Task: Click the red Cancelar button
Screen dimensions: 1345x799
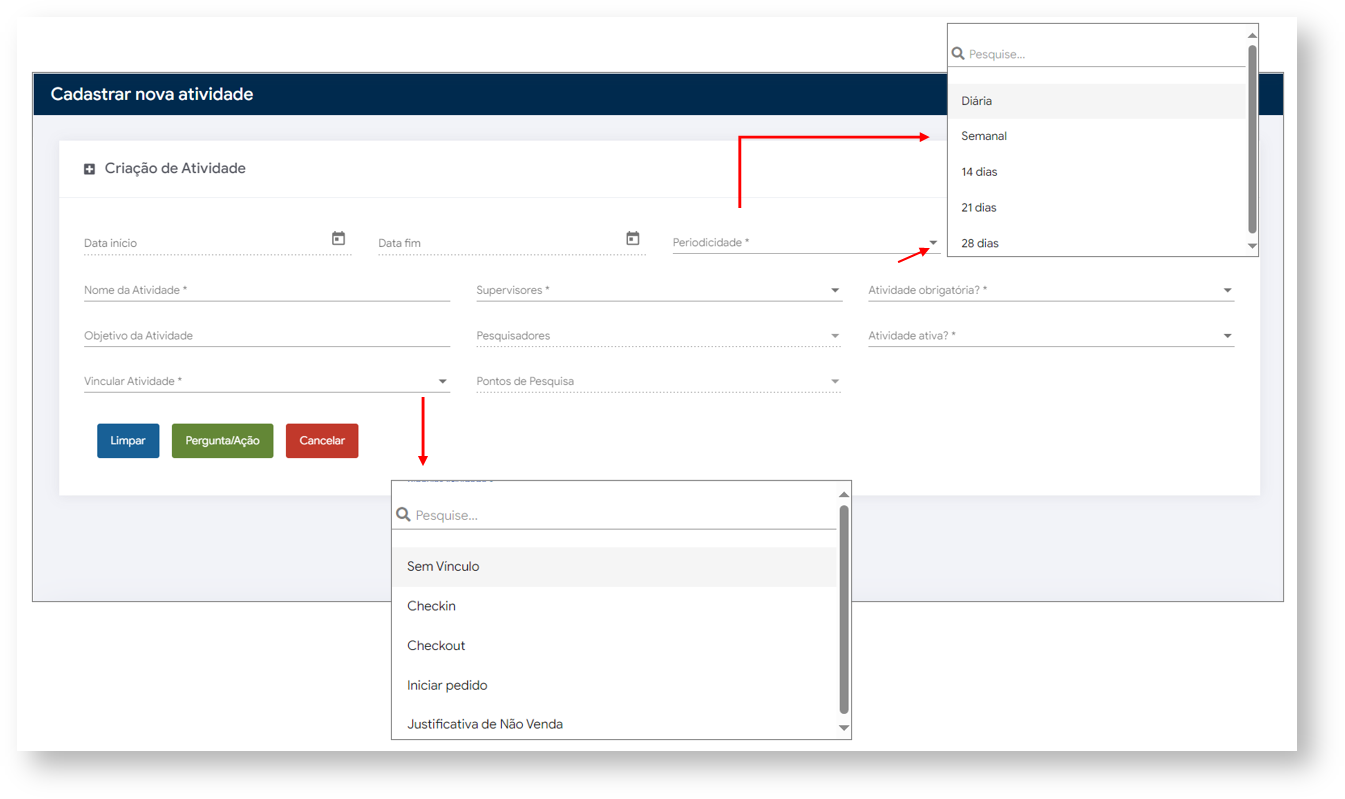Action: (x=322, y=441)
